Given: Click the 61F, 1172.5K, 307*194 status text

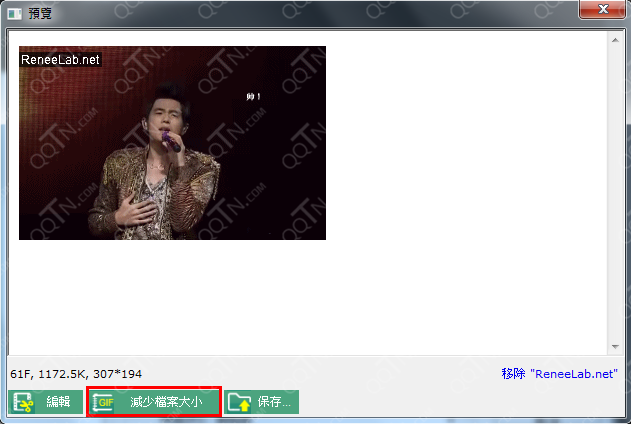Looking at the screenshot, I should point(76,373).
